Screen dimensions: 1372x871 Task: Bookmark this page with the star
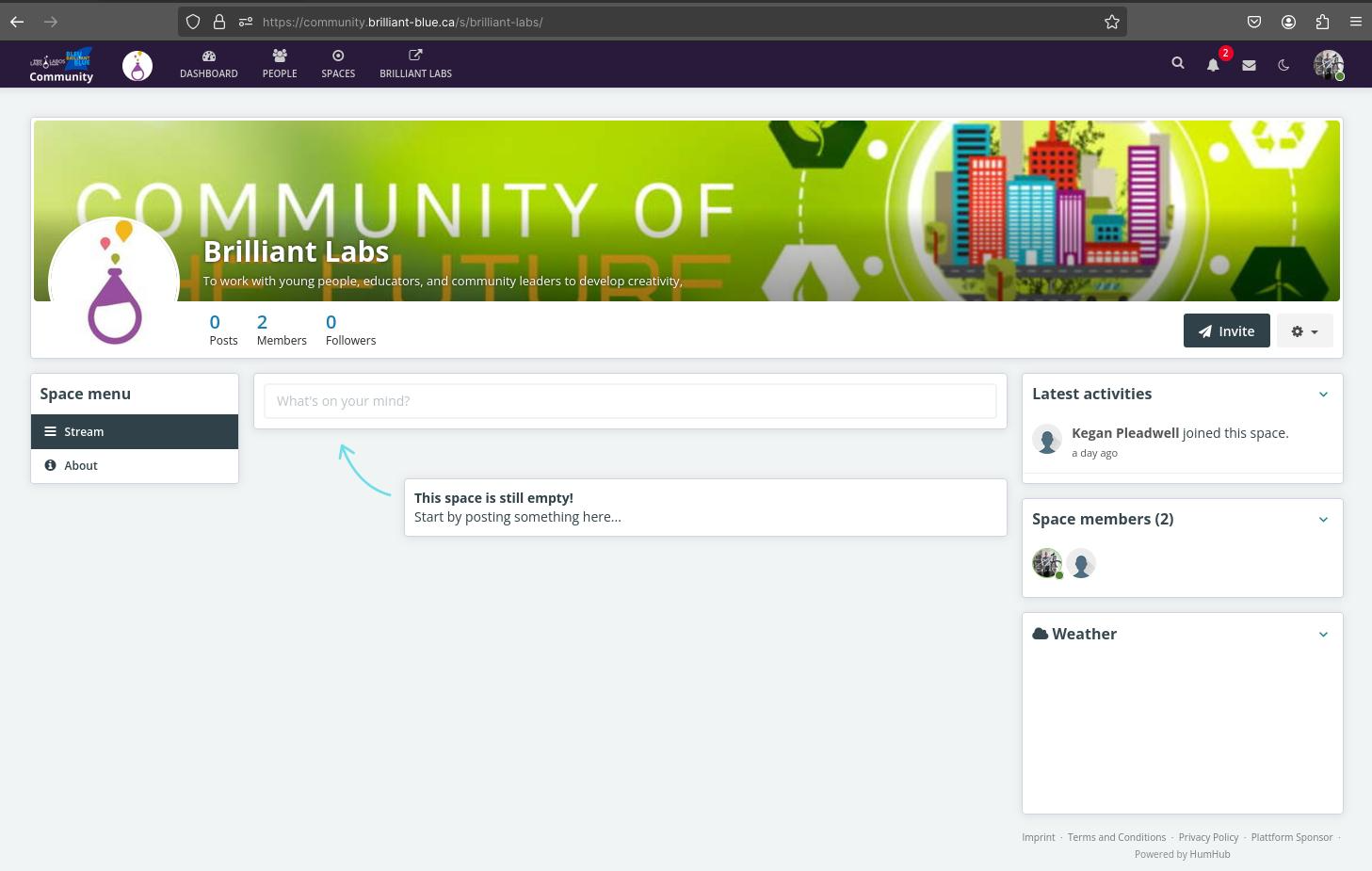click(1112, 22)
